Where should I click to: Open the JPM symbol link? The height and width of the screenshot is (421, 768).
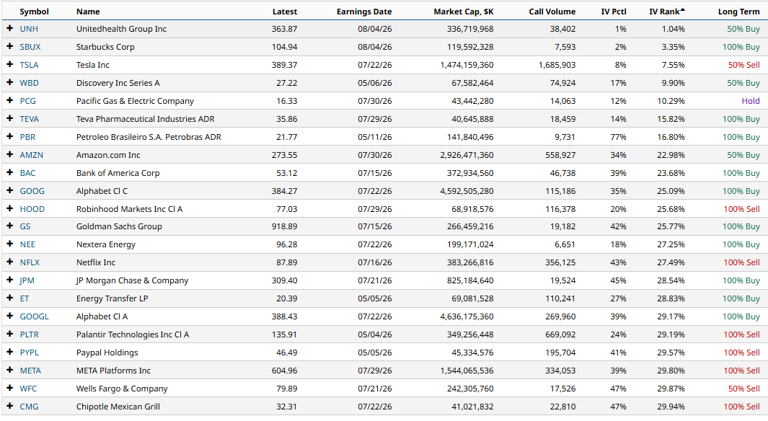(x=27, y=281)
